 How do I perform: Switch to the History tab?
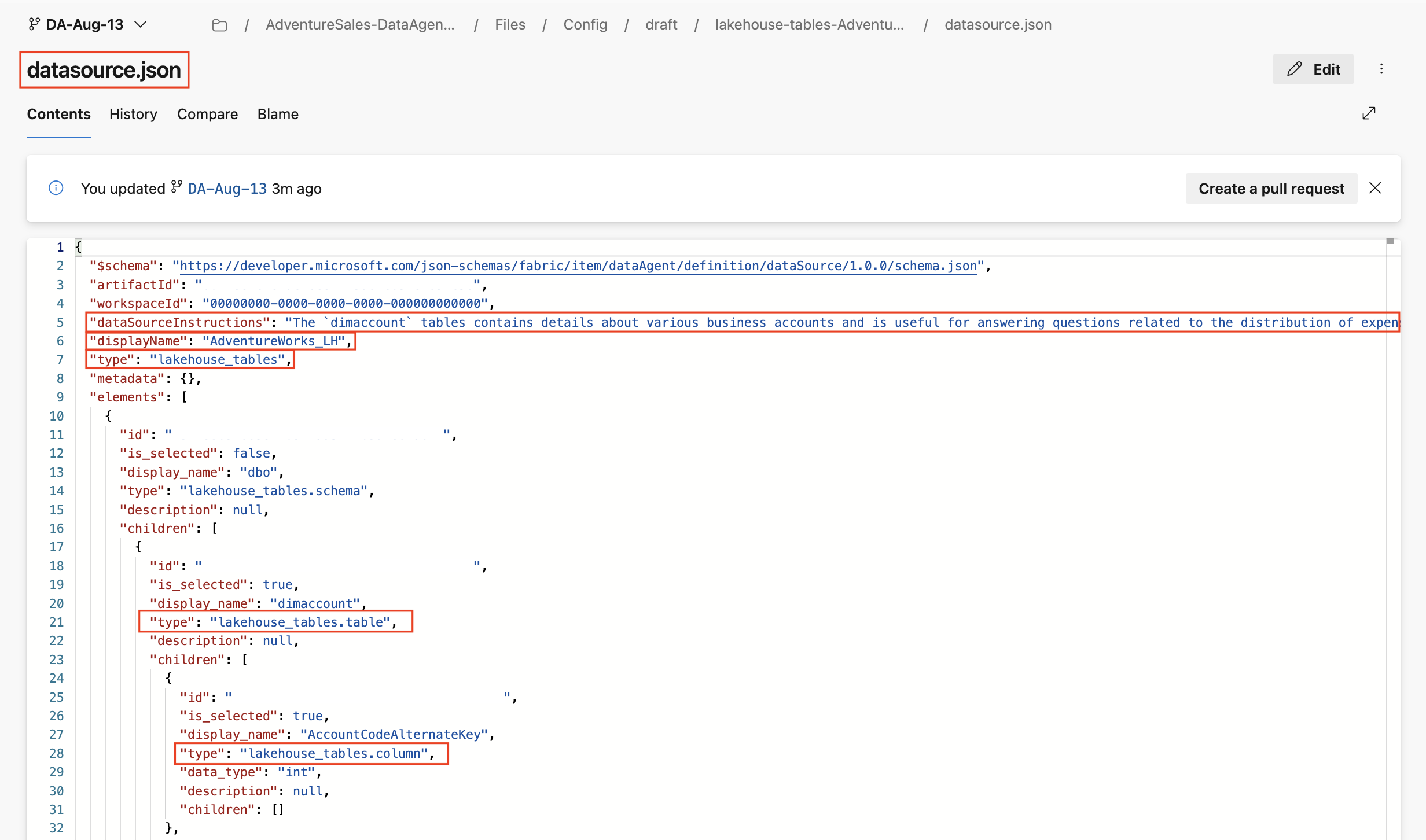133,114
